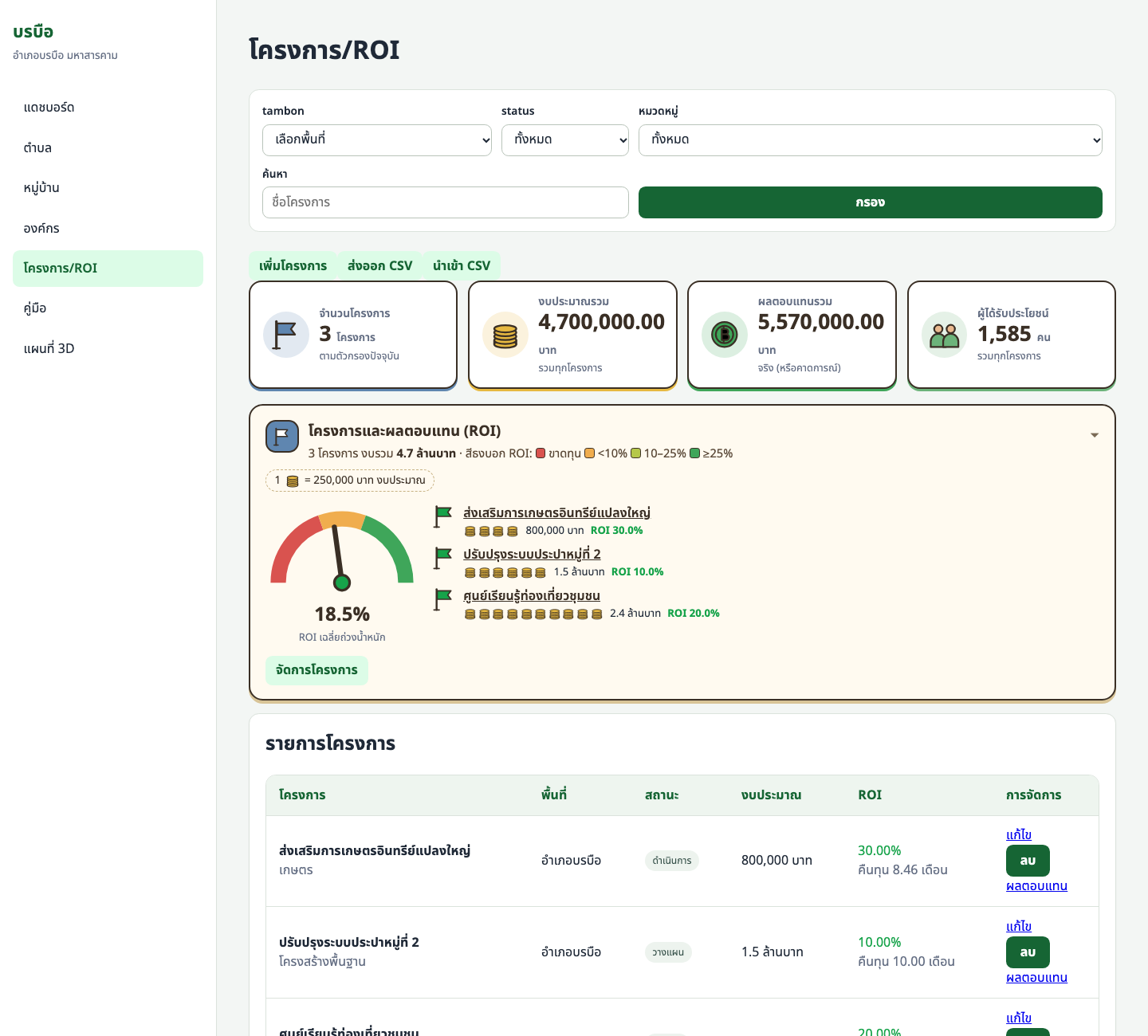This screenshot has height=1036, width=1148.
Task: Collapse the ROI panel with the arrow
Action: coord(1095,435)
